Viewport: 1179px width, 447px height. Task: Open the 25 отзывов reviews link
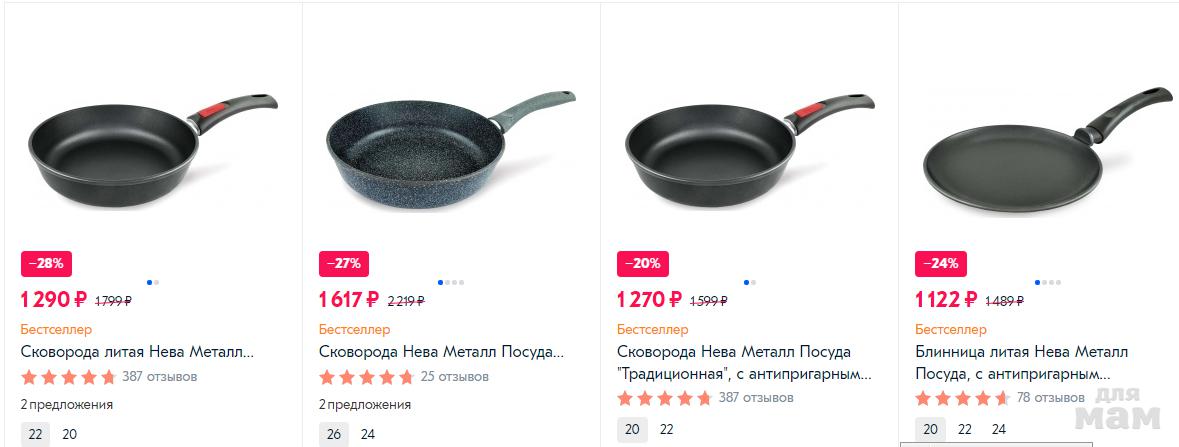click(x=455, y=377)
